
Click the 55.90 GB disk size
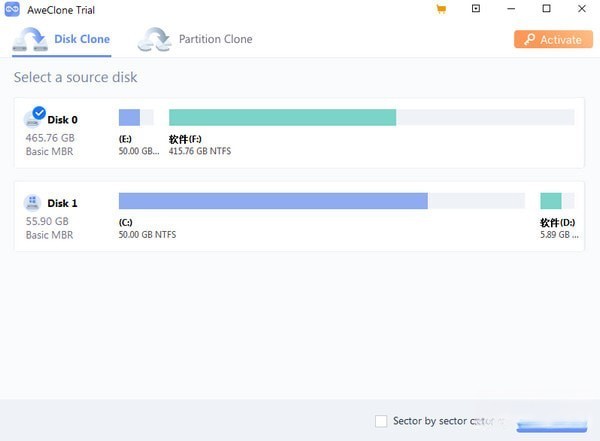pos(47,221)
